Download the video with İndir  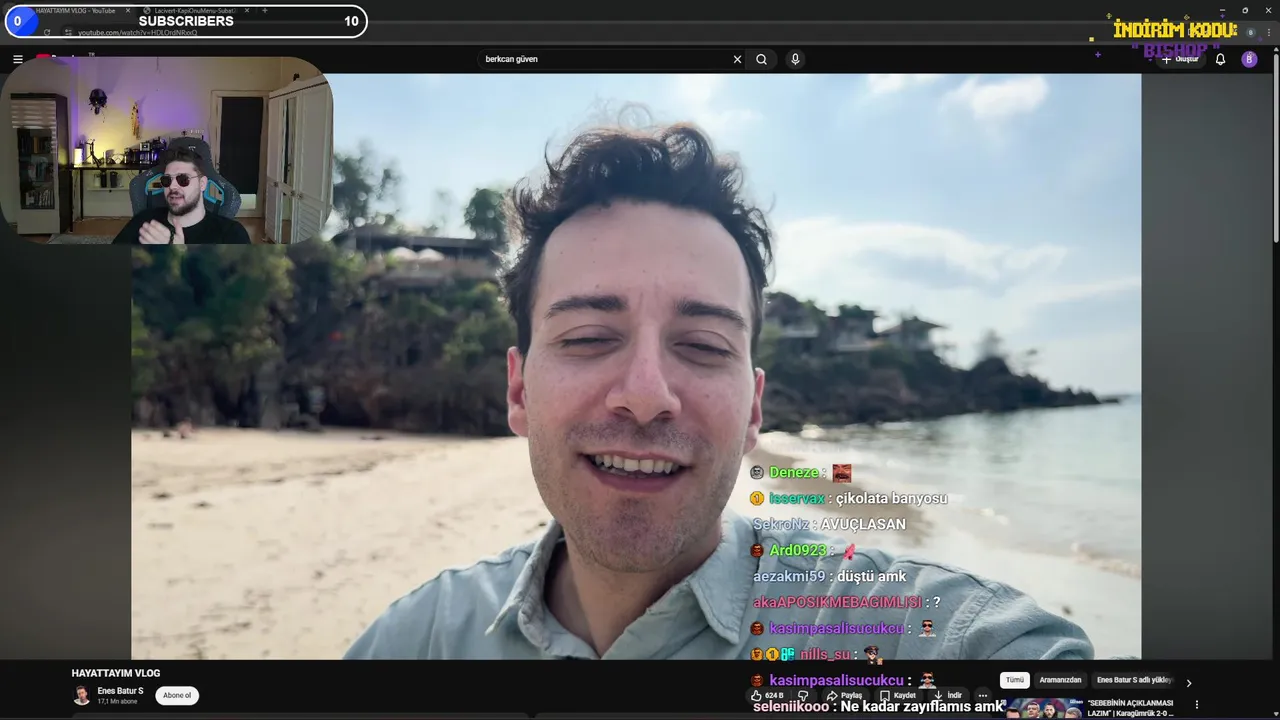pos(947,695)
